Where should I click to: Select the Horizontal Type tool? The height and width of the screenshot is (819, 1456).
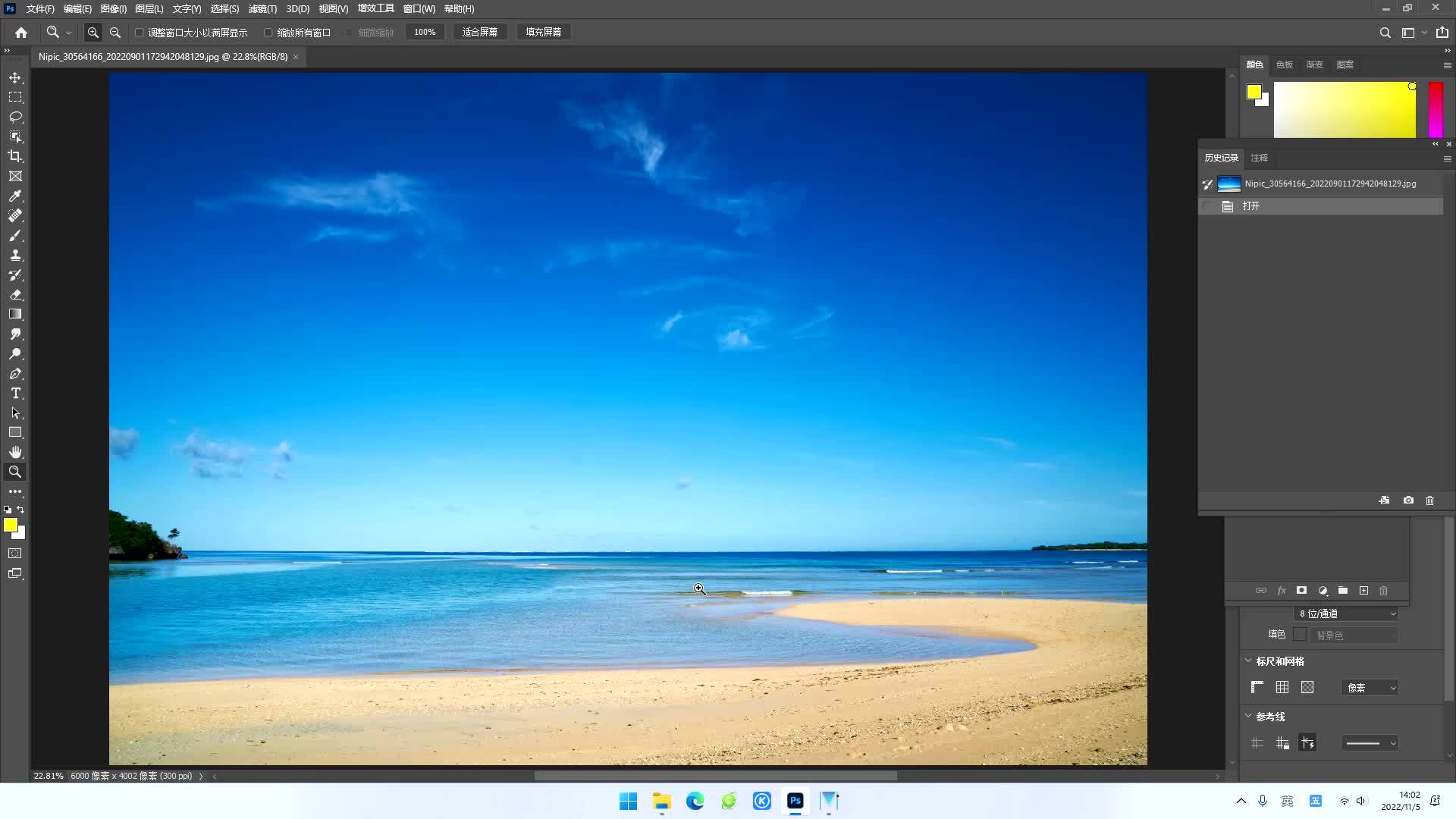pos(15,394)
